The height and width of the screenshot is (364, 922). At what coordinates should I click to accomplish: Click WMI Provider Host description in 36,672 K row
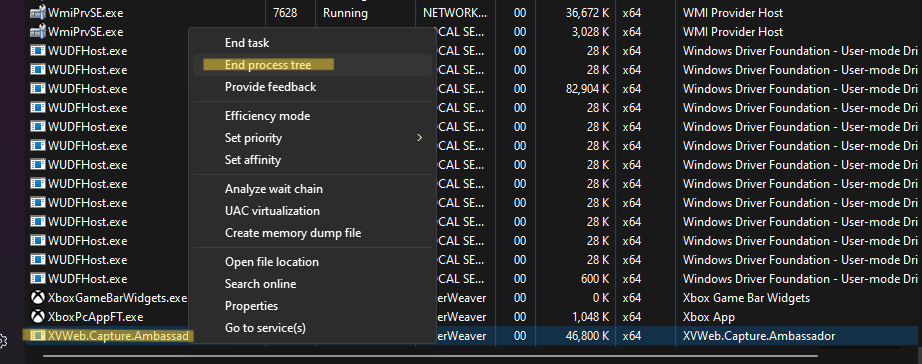pyautogui.click(x=733, y=13)
